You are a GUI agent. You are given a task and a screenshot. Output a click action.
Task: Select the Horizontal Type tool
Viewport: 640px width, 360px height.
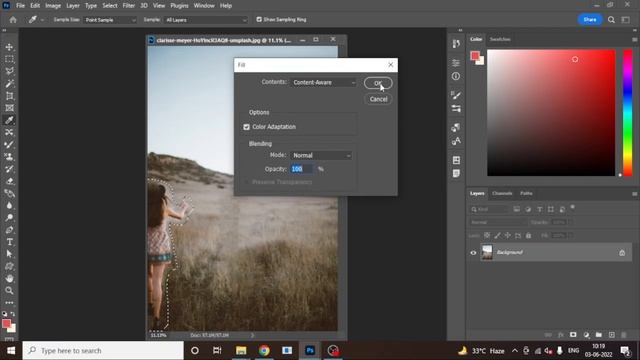9,242
